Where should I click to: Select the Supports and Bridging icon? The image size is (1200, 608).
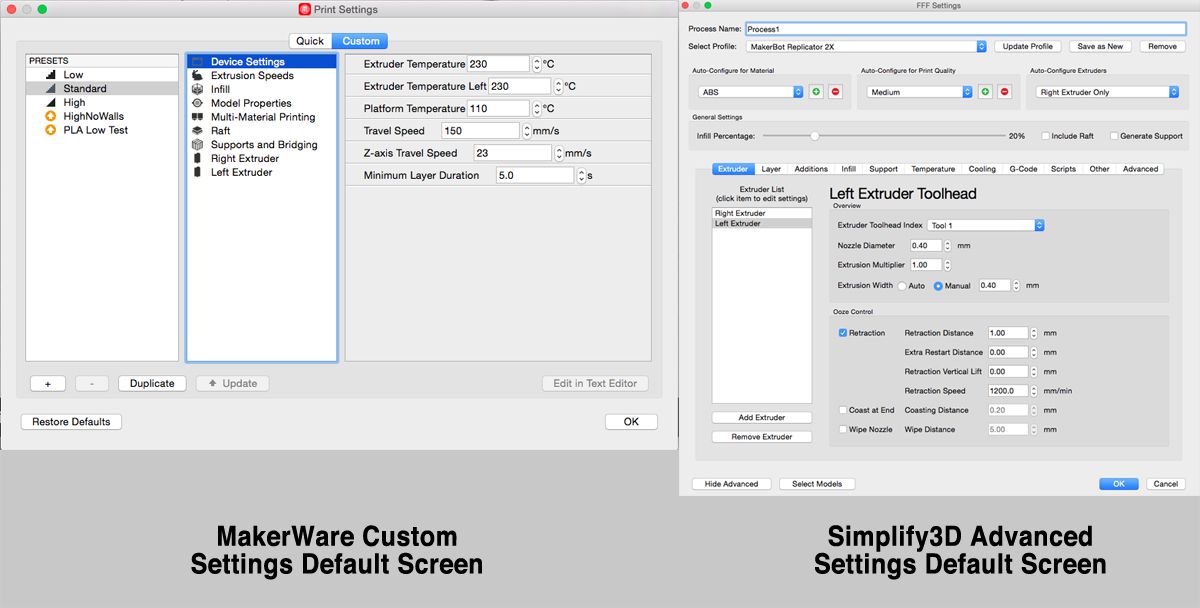[x=197, y=145]
